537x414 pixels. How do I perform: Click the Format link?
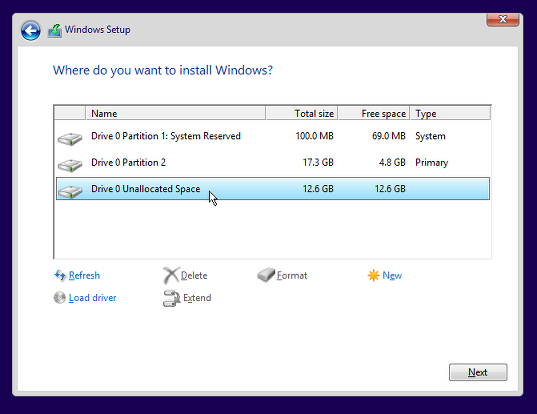click(x=292, y=275)
